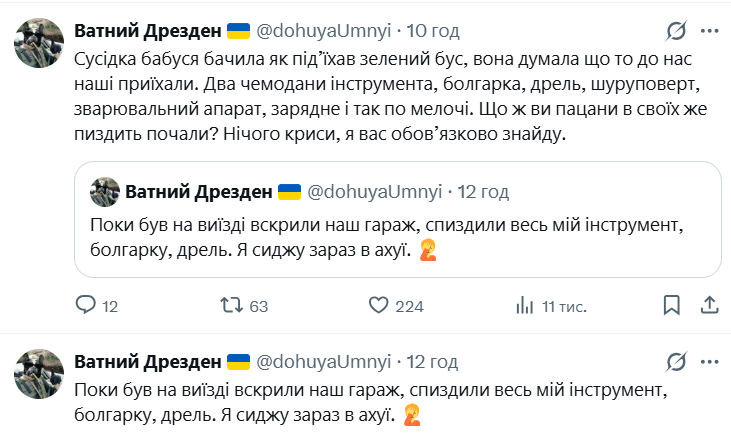The width and height of the screenshot is (731, 439).
Task: Open Grok explanation for the bottom post
Action: pos(676,361)
